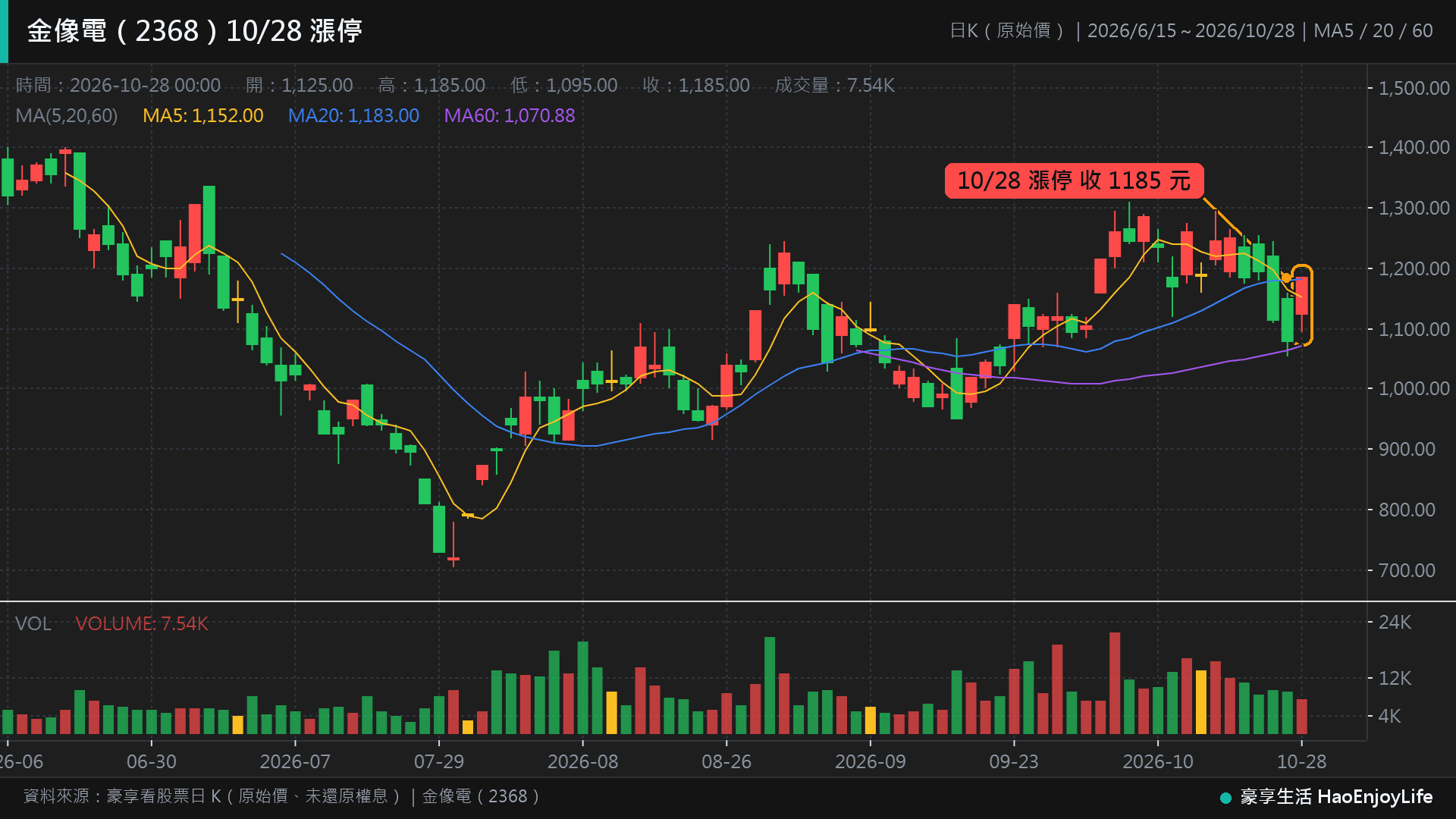Click the VOLUME: 7.54K indicator value
Image resolution: width=1456 pixels, height=819 pixels.
pos(142,623)
